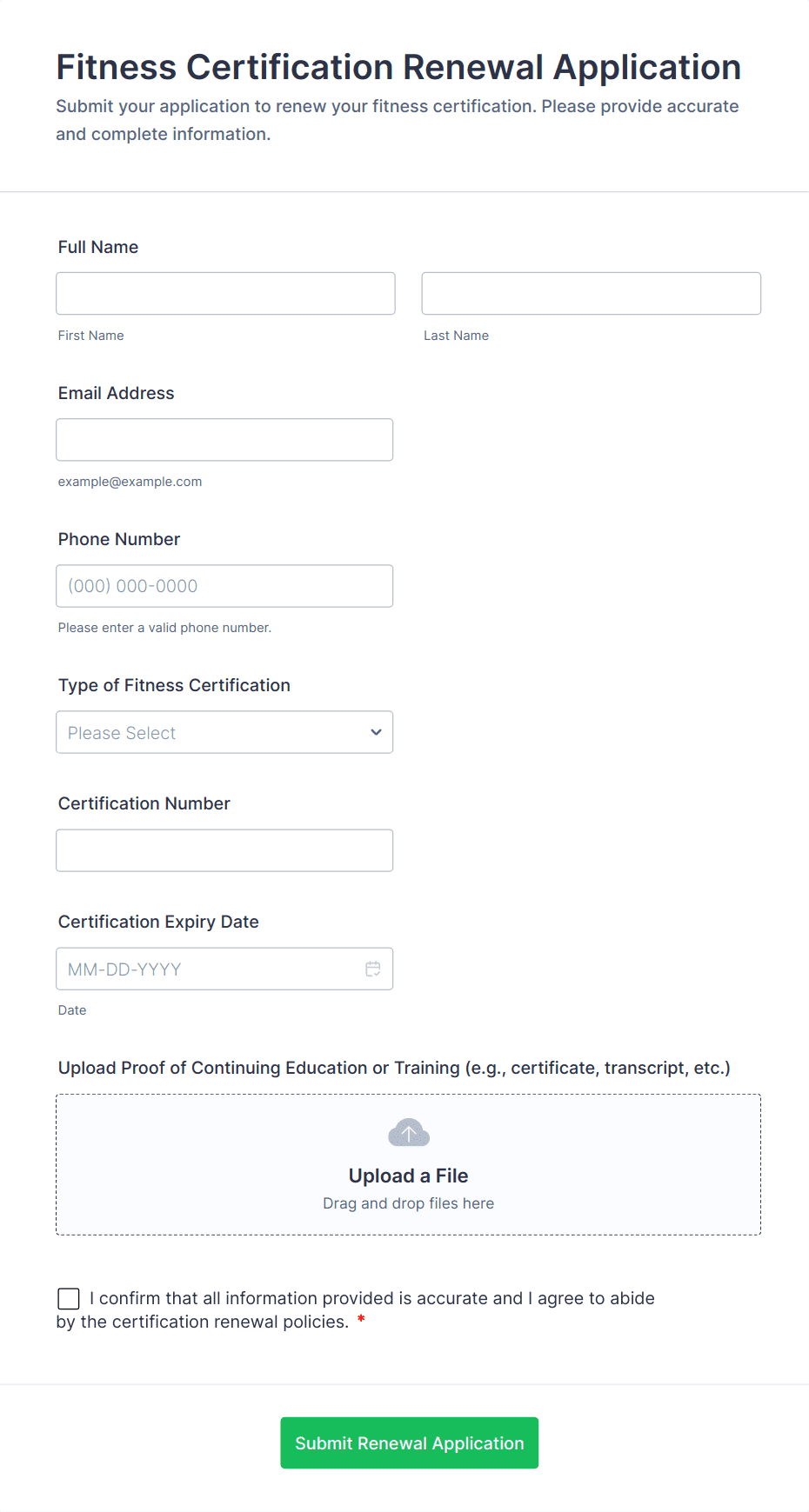809x1512 pixels.
Task: Expand the Type of Fitness Certification dropdown
Action: pyautogui.click(x=224, y=732)
